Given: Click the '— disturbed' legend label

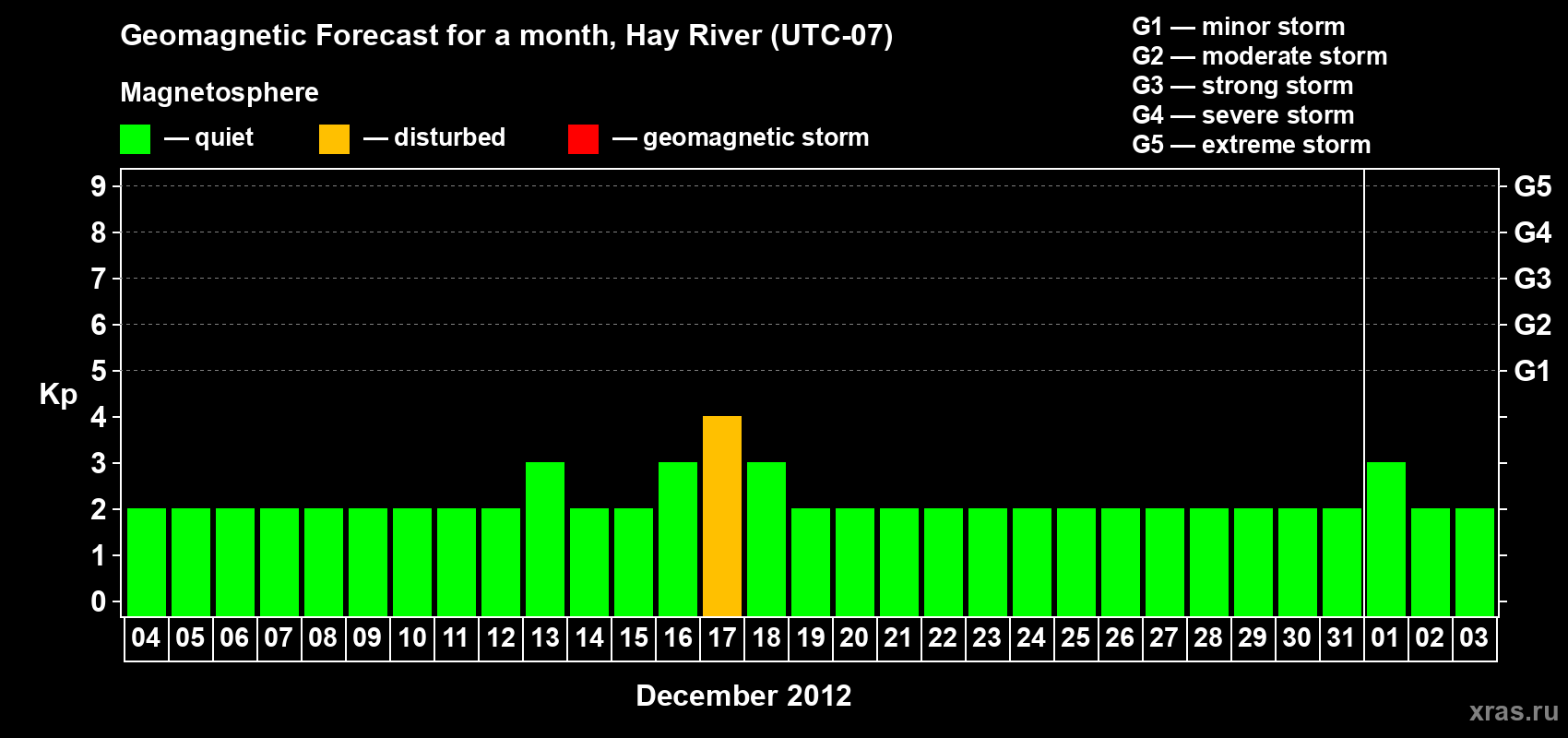Looking at the screenshot, I should coord(434,138).
